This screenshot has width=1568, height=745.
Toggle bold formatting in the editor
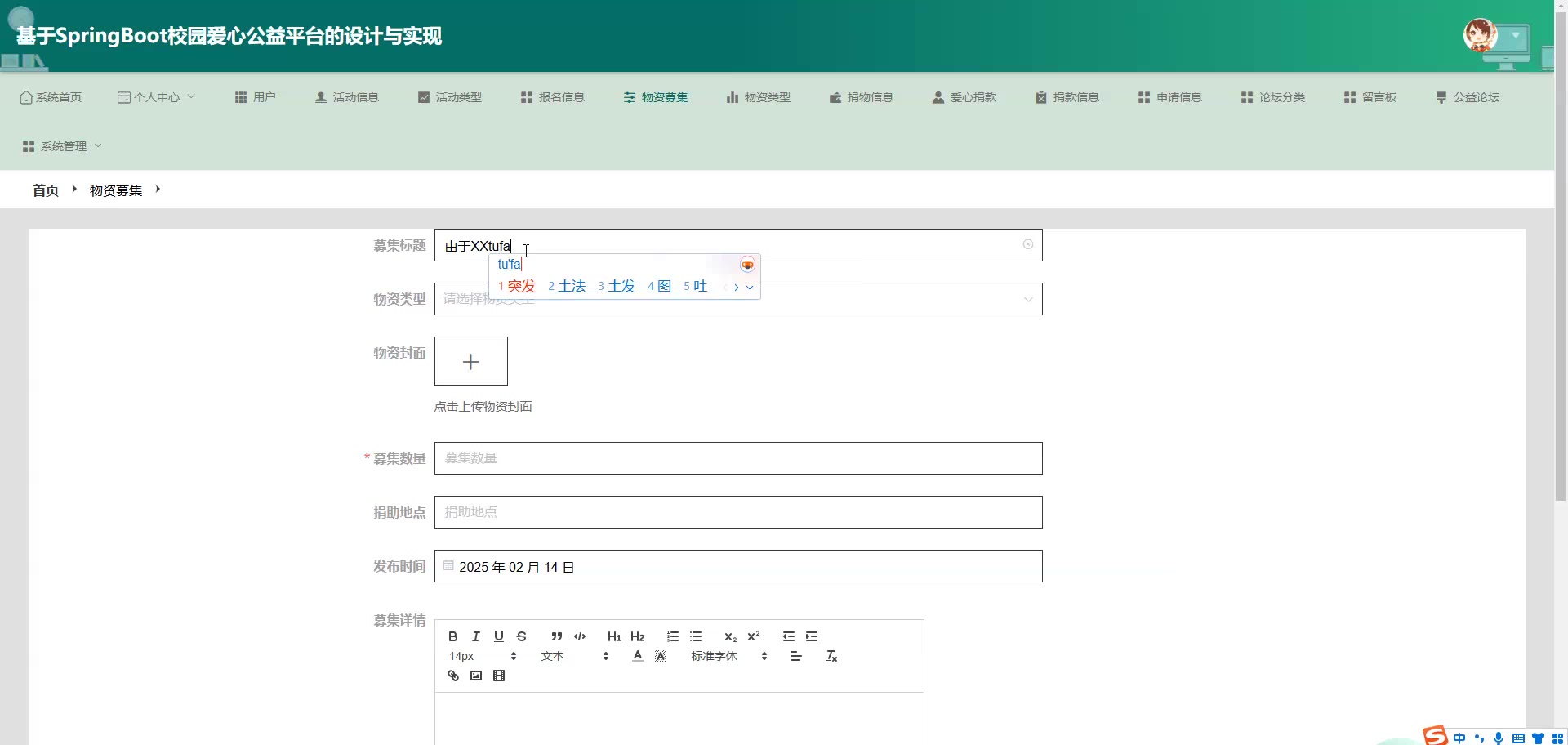point(452,636)
